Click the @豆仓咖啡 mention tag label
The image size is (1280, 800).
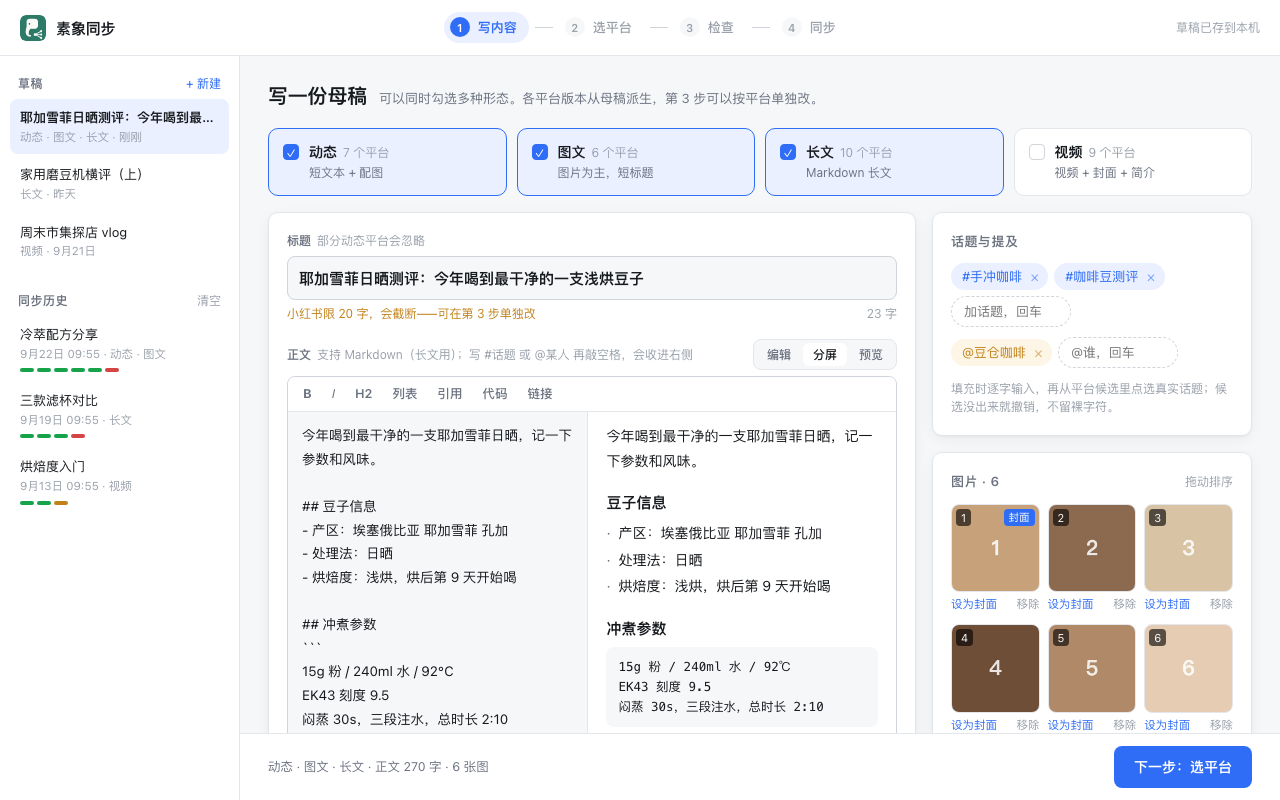[993, 353]
